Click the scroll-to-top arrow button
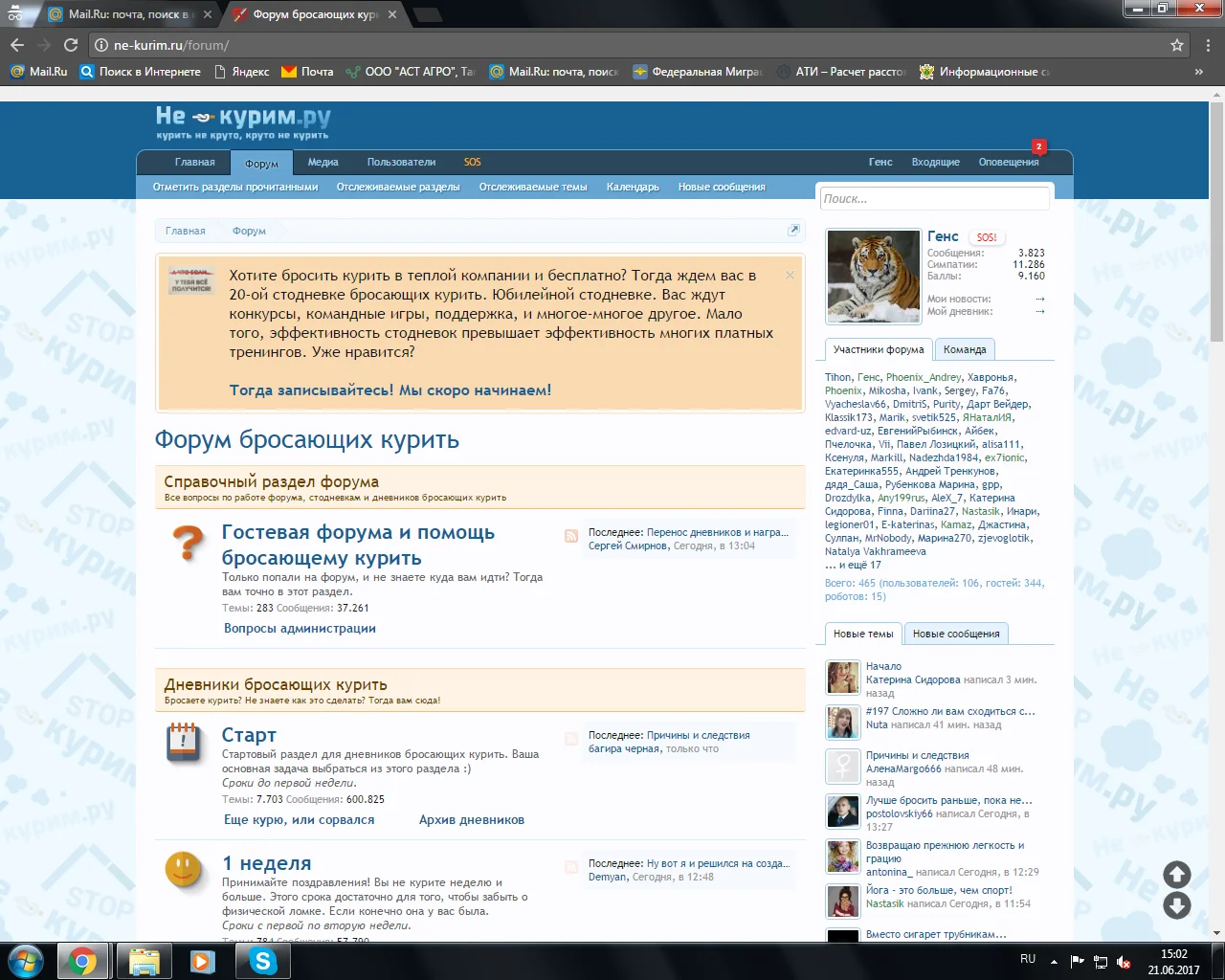The image size is (1225, 980). click(x=1176, y=874)
